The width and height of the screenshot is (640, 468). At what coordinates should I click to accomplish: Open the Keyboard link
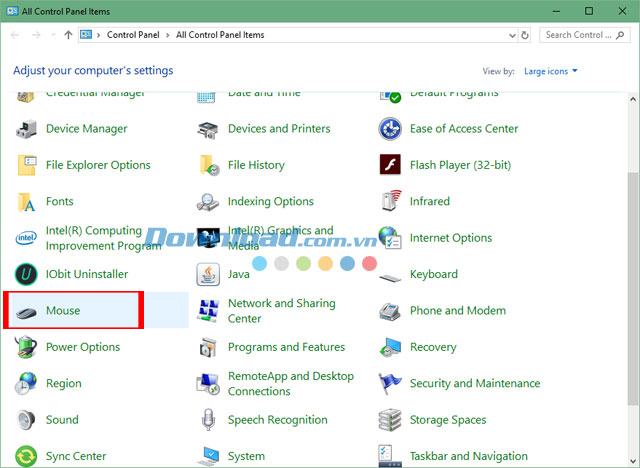[x=434, y=274]
